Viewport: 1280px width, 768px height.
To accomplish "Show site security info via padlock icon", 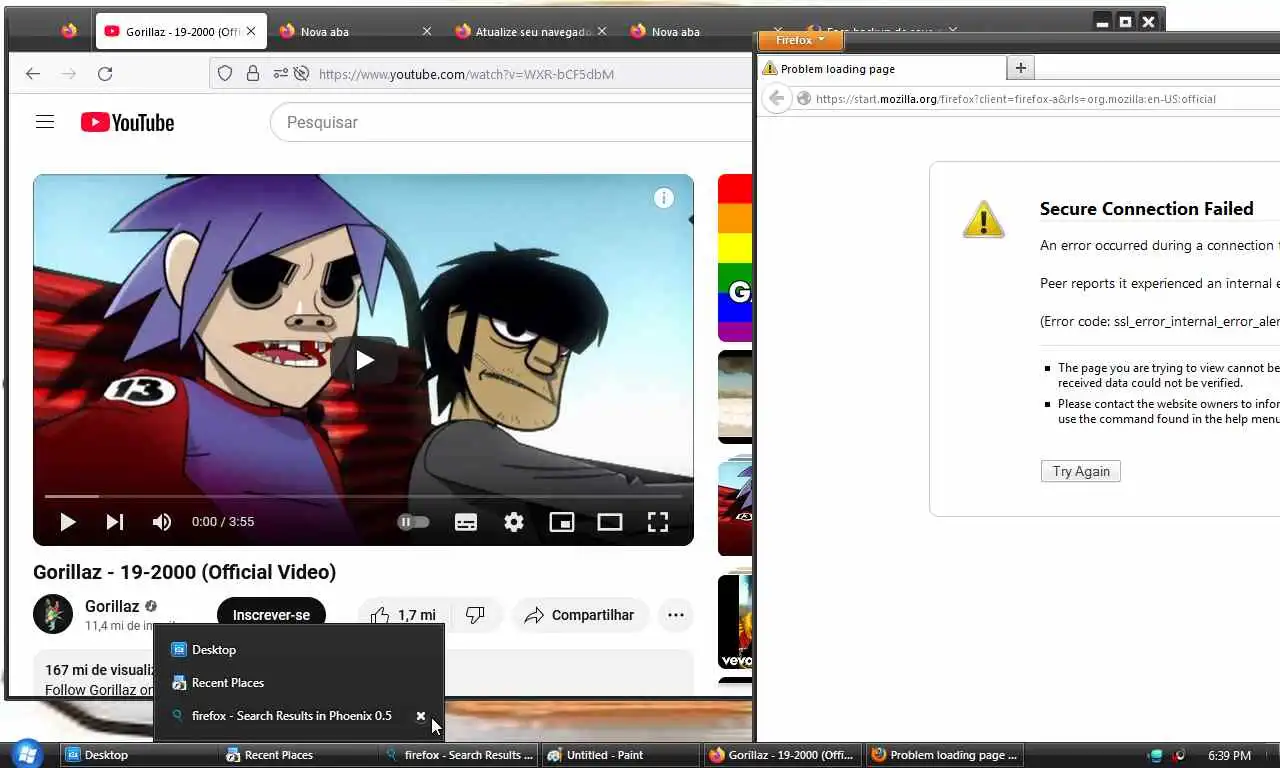I will (x=253, y=73).
